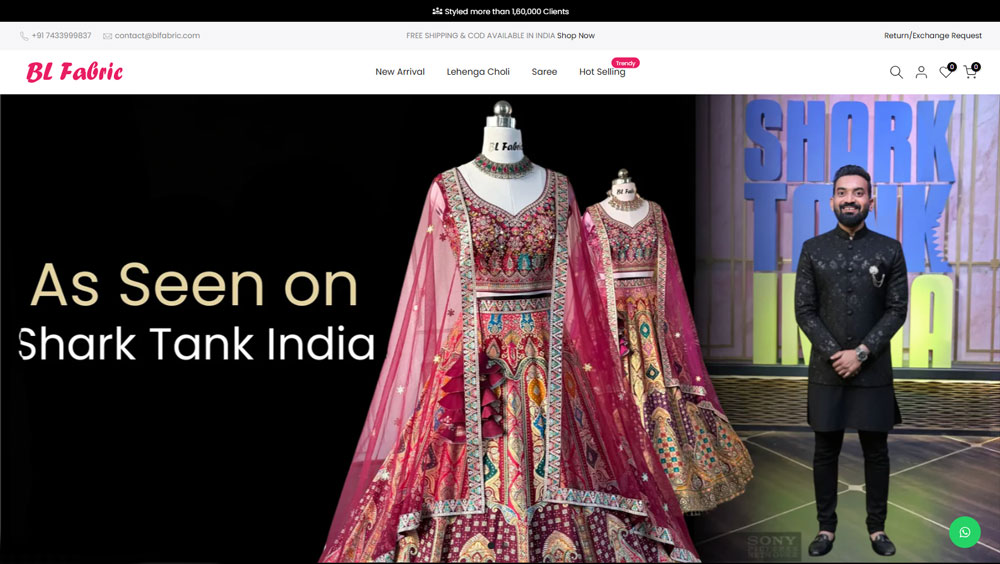Click the envelope icon beside contact email

107,36
